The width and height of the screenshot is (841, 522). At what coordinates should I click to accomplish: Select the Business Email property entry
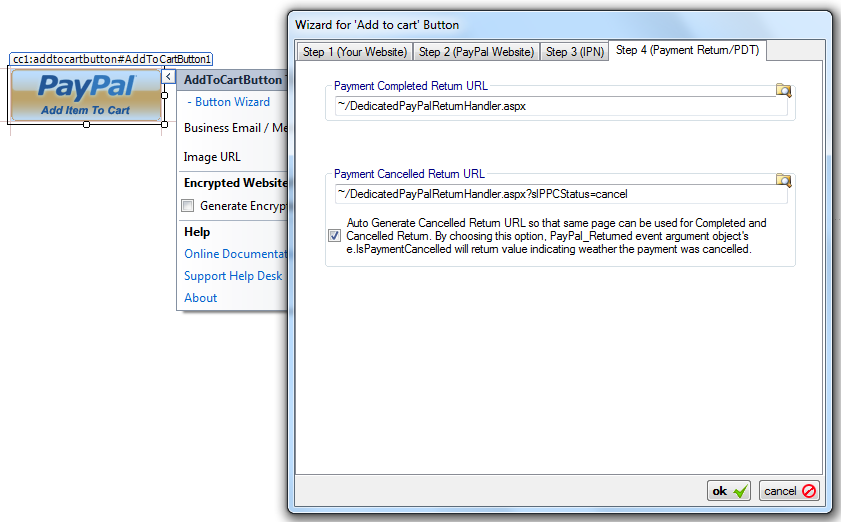[235, 128]
